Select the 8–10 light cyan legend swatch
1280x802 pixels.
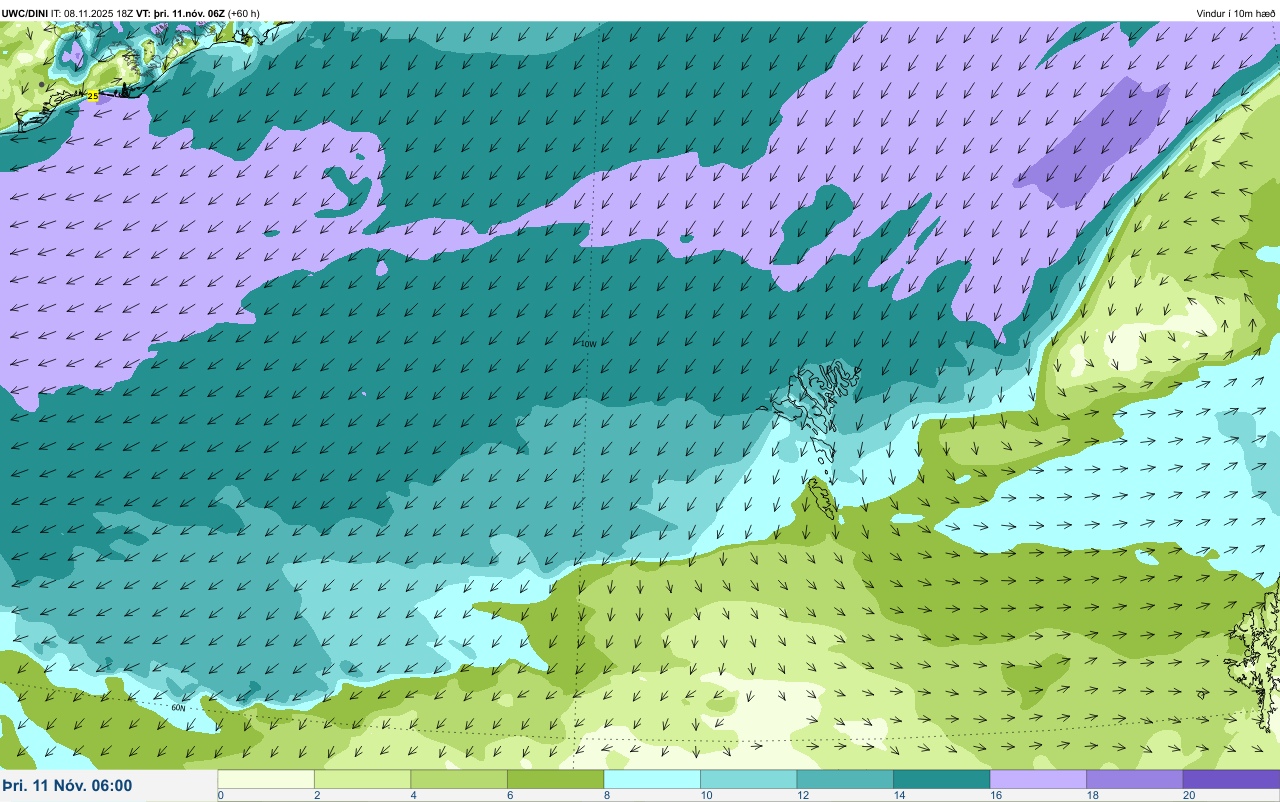click(652, 779)
